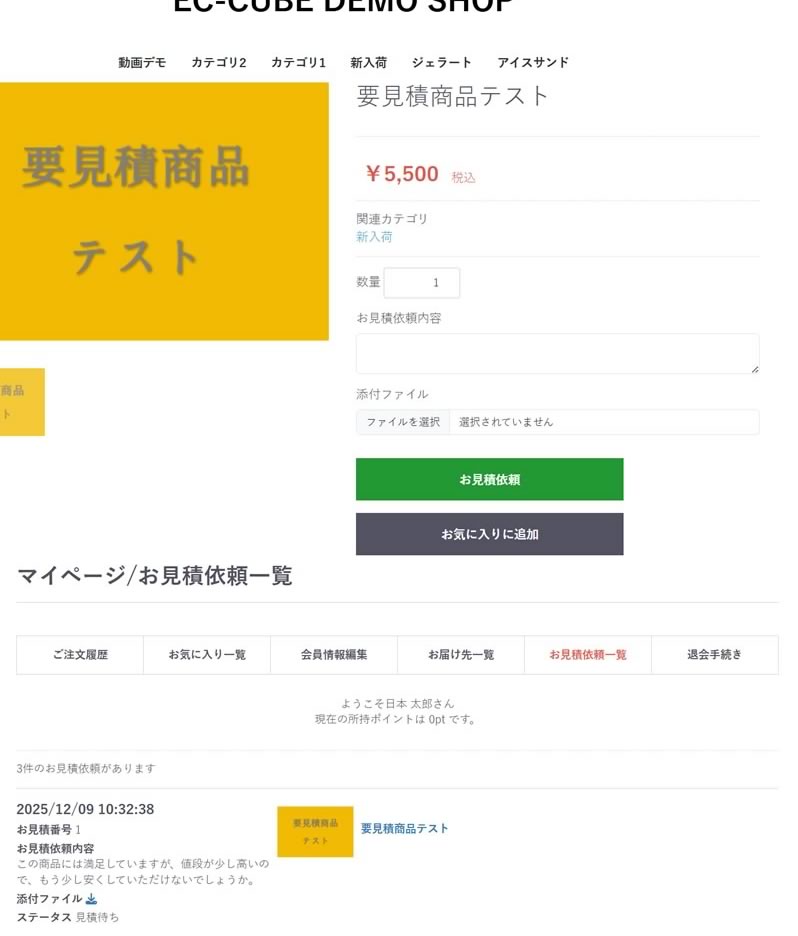Click the お気に入りに追加 button

click(489, 534)
